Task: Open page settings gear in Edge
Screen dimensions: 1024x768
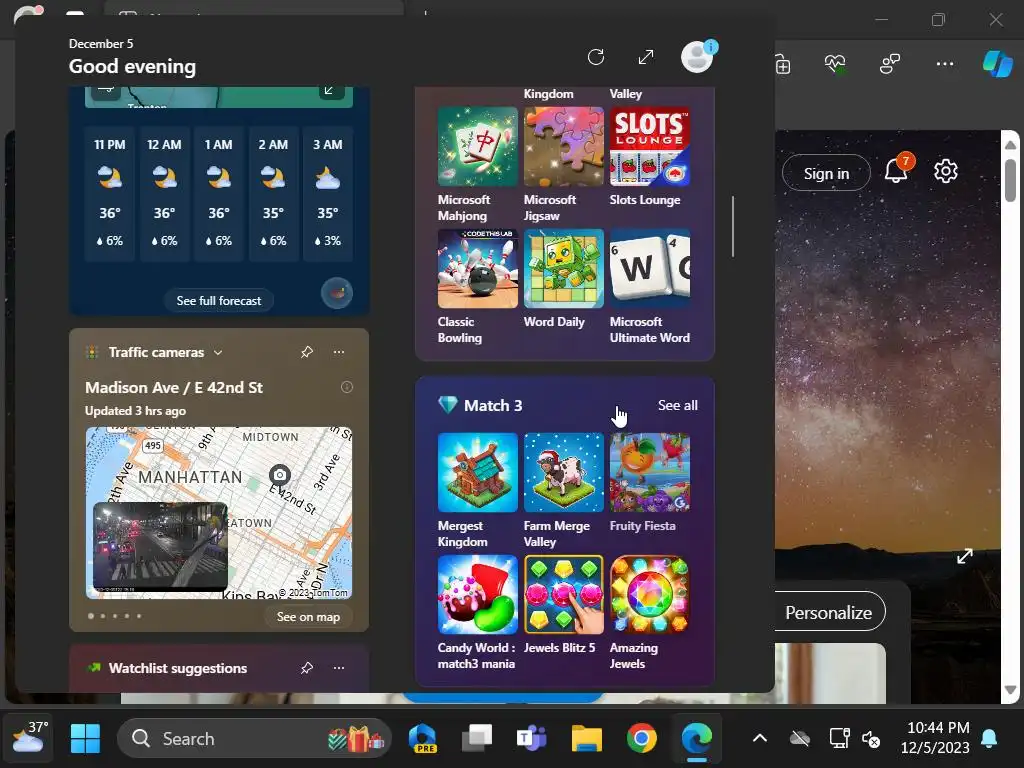Action: [x=945, y=171]
